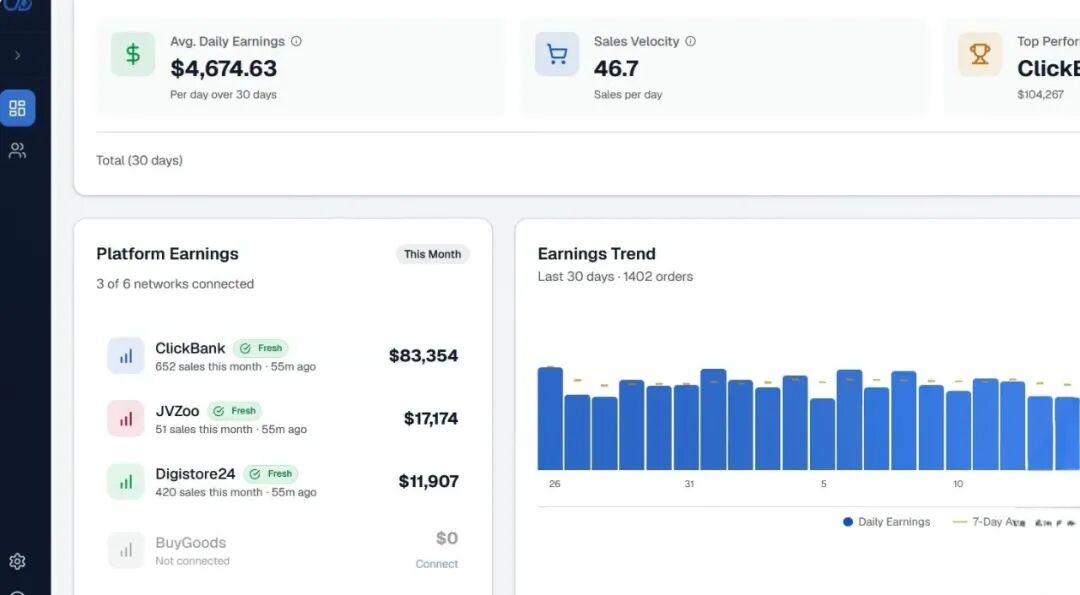Click the Digistore24 bar chart icon
Image resolution: width=1080 pixels, height=595 pixels.
pos(126,481)
